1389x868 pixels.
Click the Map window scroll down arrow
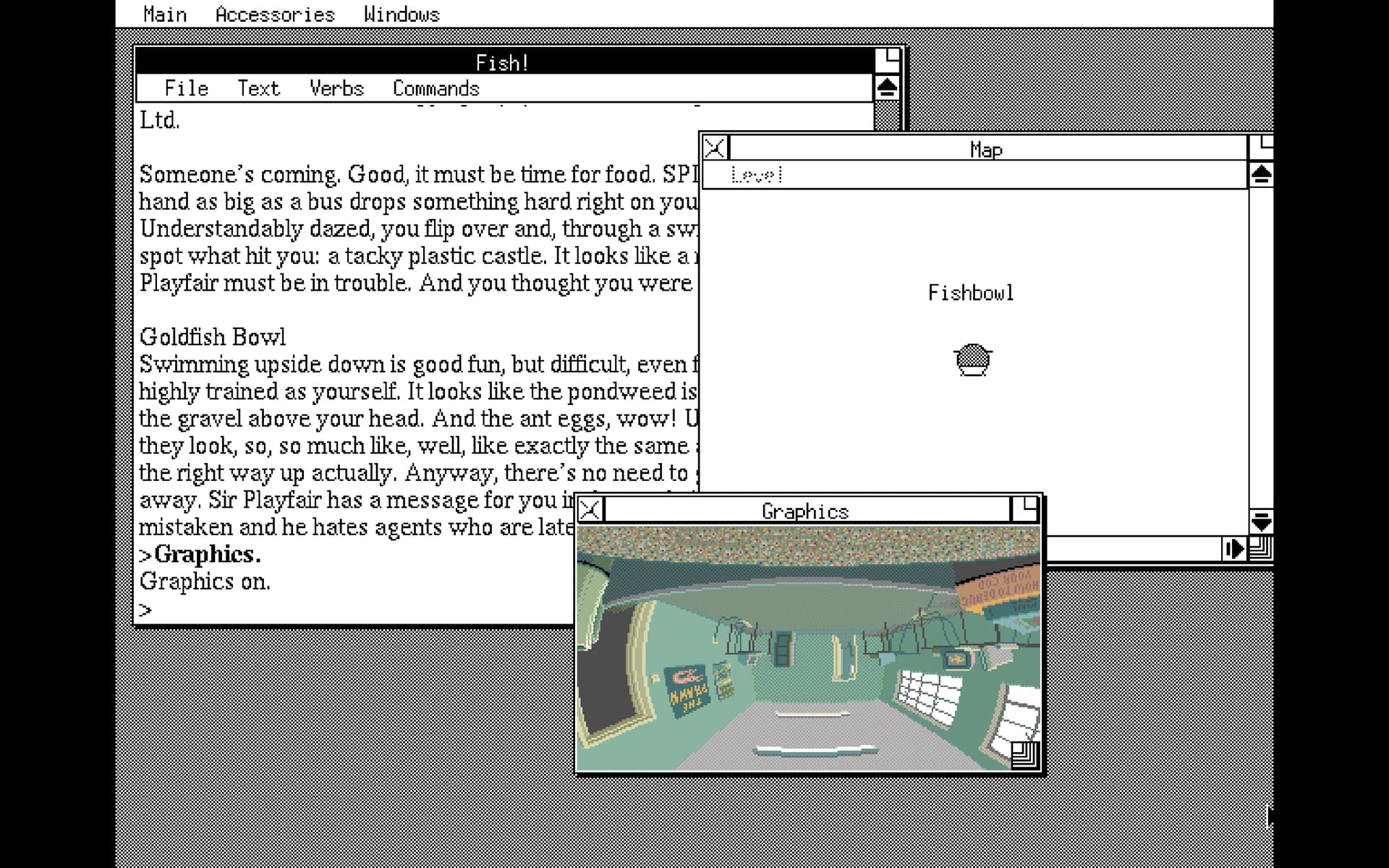(x=1261, y=522)
